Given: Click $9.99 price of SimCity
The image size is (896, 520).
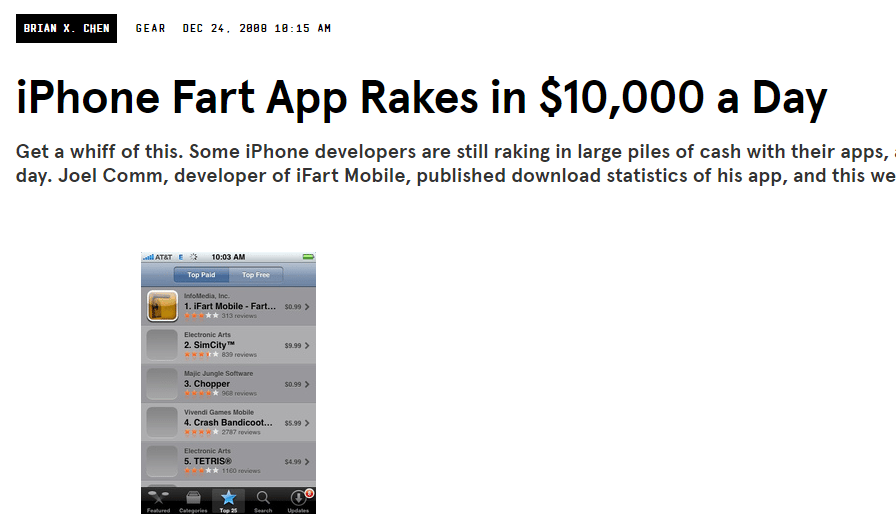Looking at the screenshot, I should (293, 346).
